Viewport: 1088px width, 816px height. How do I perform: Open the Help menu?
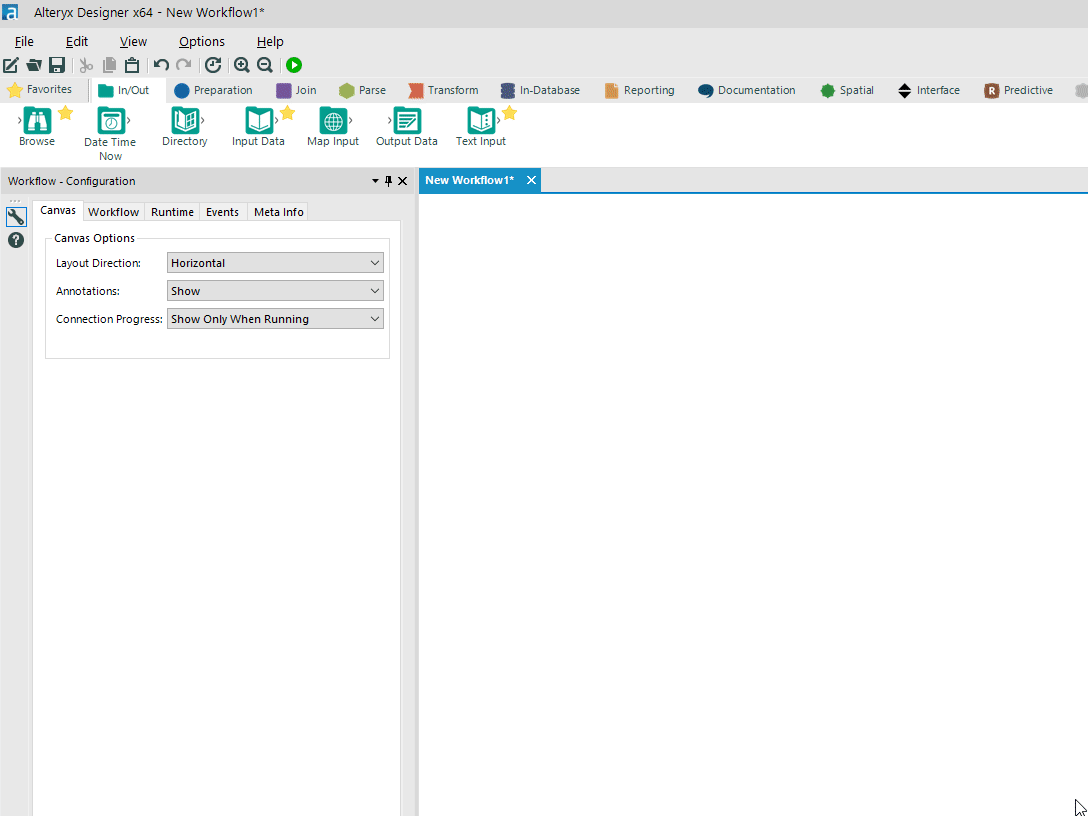(270, 42)
